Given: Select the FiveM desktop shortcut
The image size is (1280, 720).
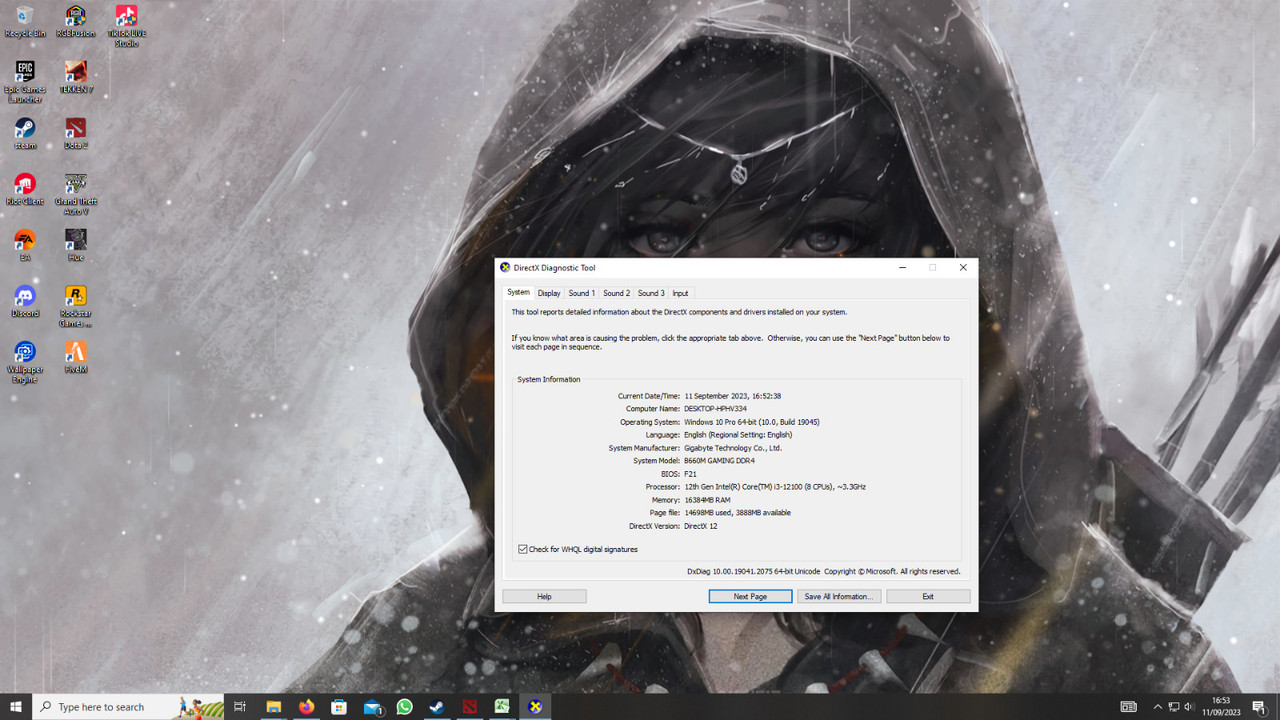Looking at the screenshot, I should (76, 357).
